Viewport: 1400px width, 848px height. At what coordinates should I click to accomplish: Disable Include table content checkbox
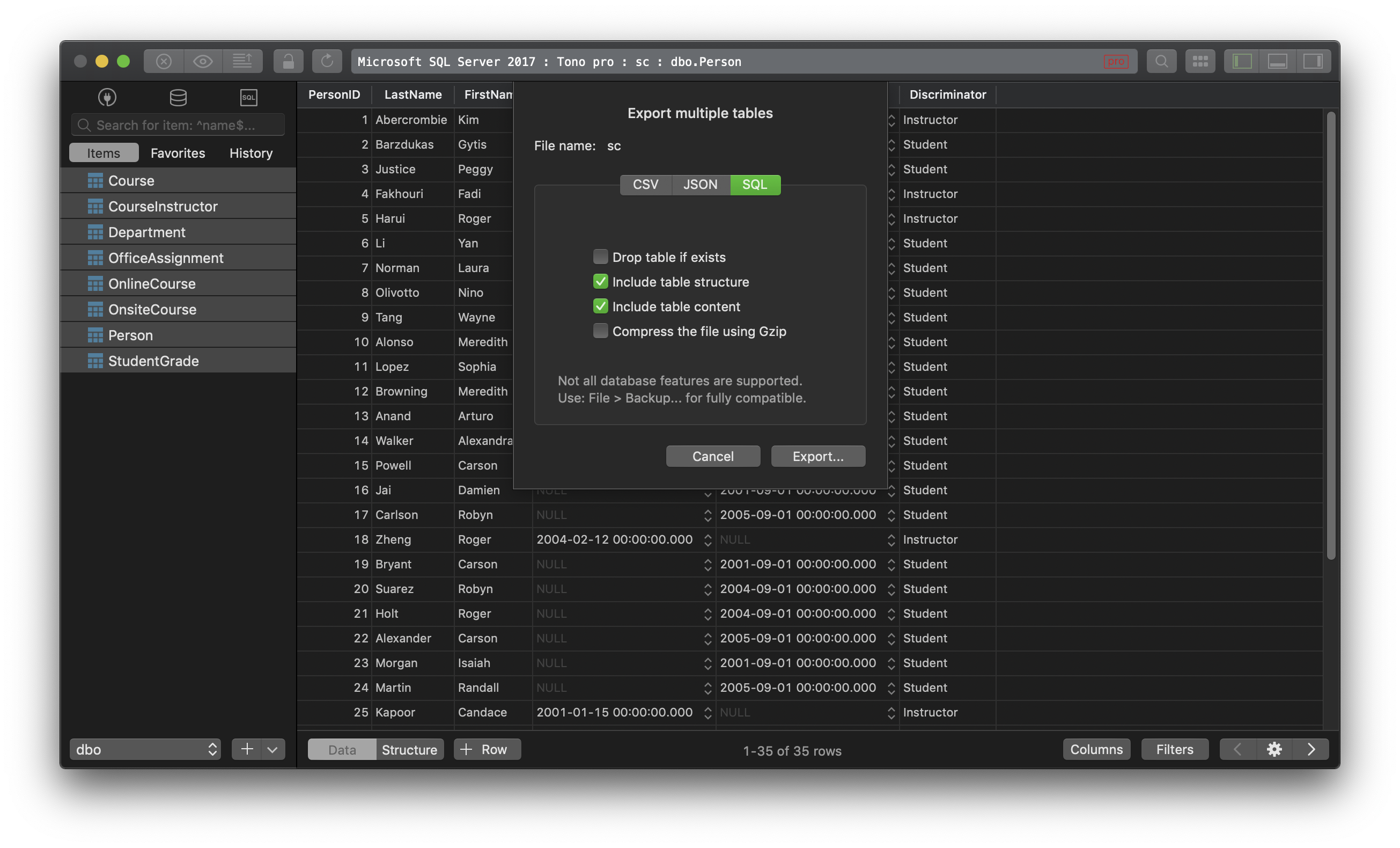tap(598, 306)
